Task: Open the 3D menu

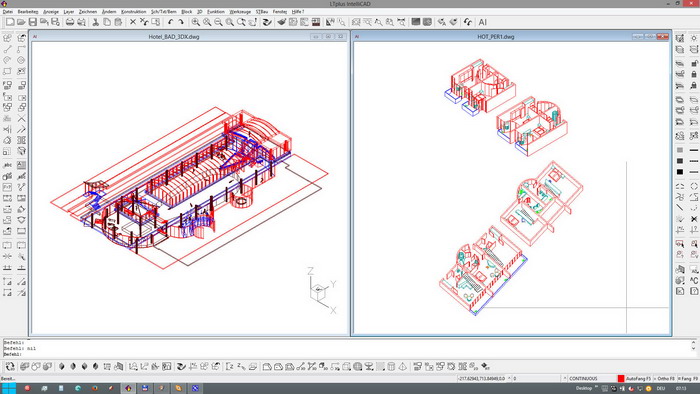Action: [x=200, y=12]
